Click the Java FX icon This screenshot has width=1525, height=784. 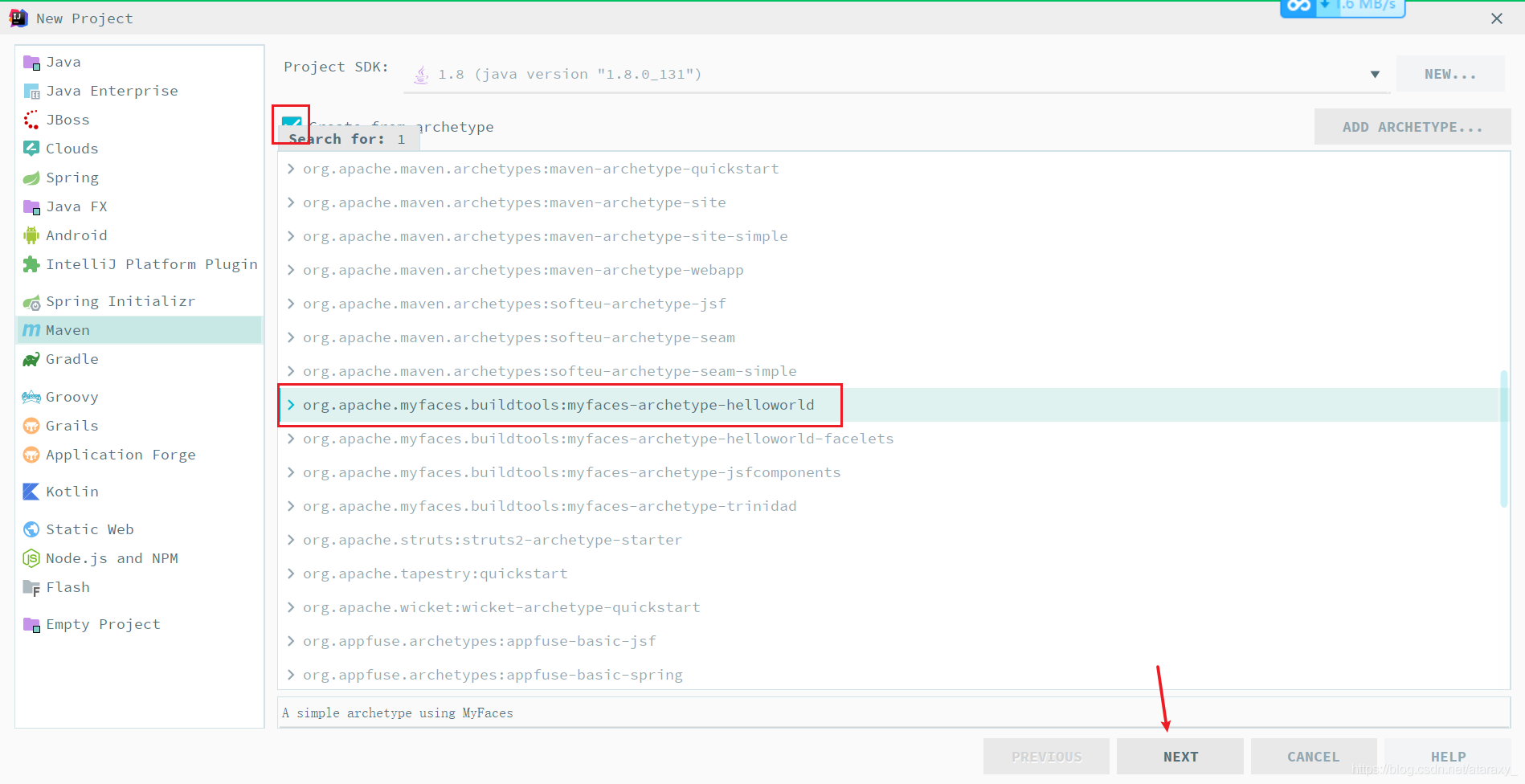31,207
